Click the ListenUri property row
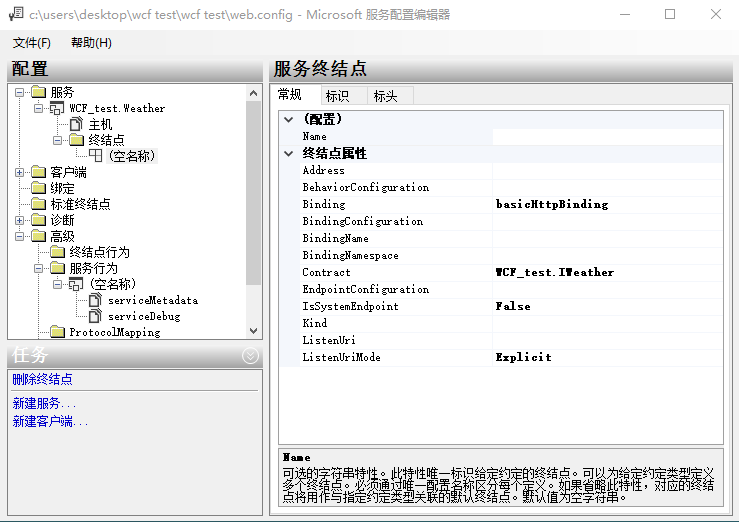 511,340
